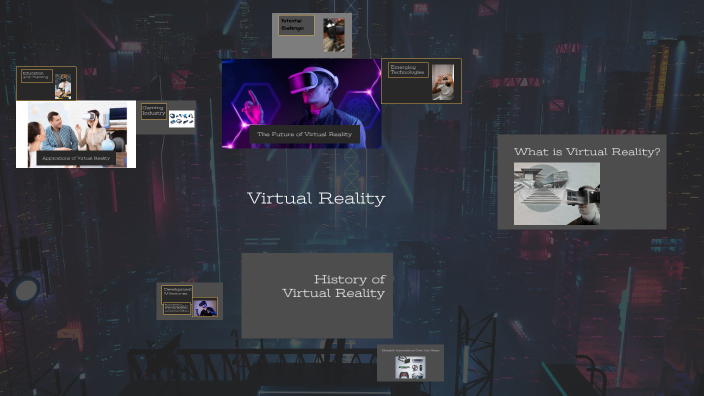
Task: Open the 'What is Virtual Reality?' topic frame heading
Action: tap(587, 152)
